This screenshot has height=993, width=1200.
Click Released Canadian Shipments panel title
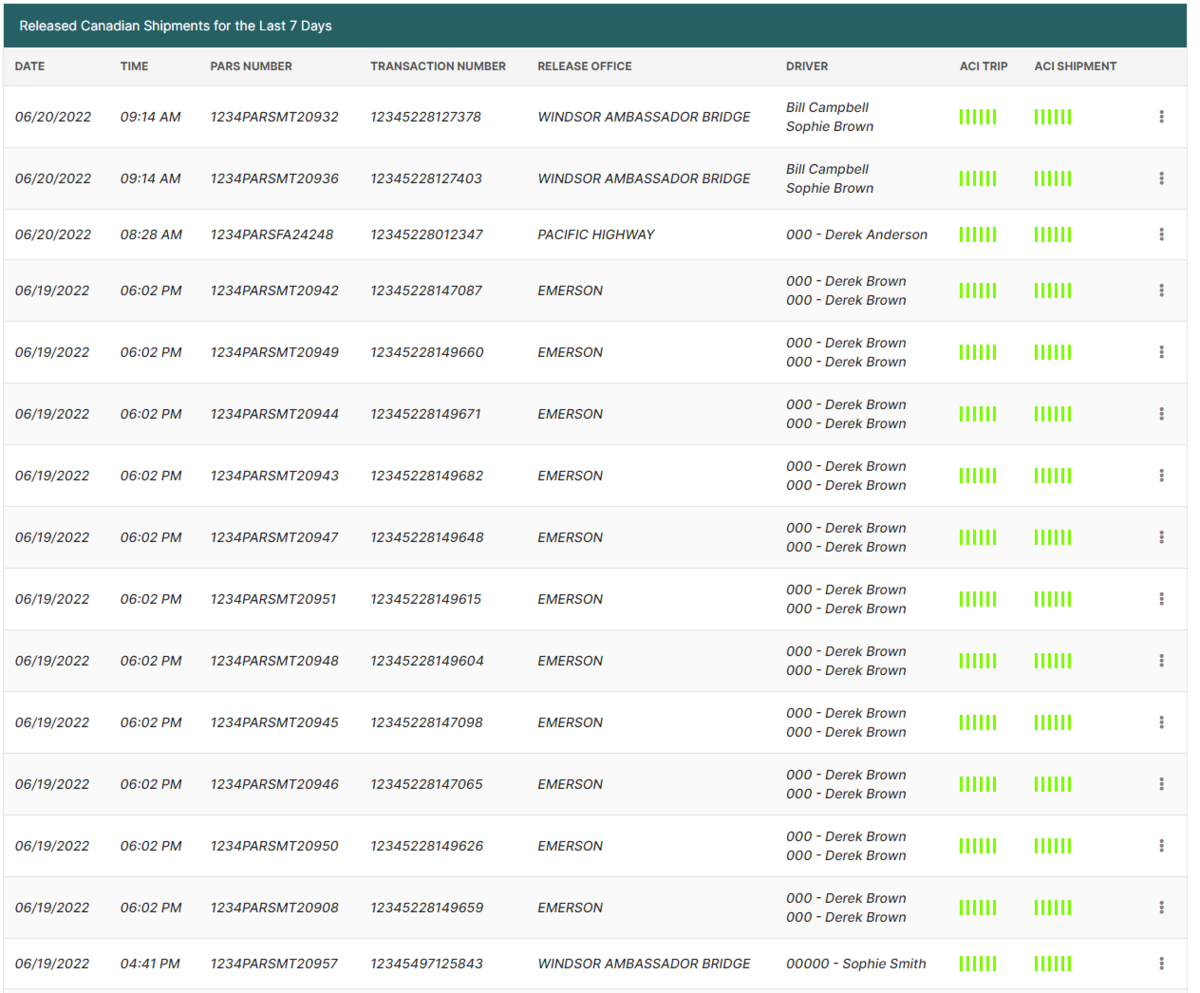pyautogui.click(x=176, y=26)
